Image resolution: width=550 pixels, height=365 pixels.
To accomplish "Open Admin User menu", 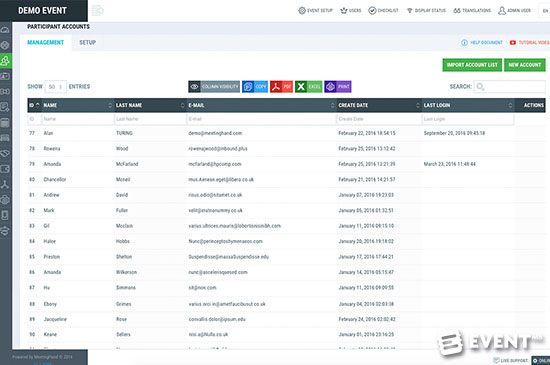I will pyautogui.click(x=514, y=11).
